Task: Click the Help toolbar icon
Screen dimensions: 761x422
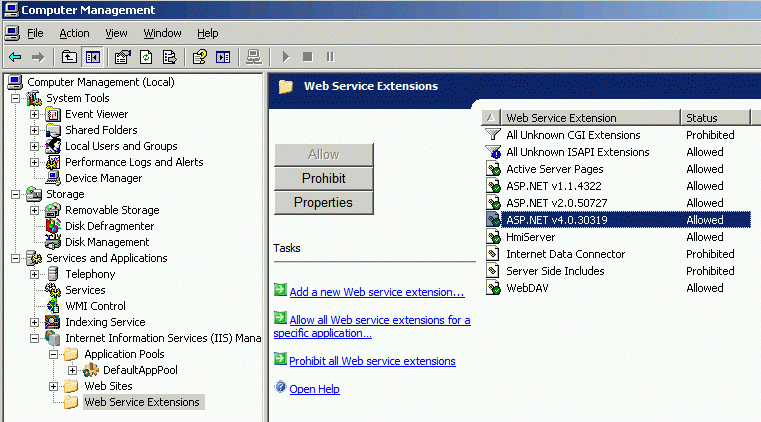Action: (x=200, y=57)
